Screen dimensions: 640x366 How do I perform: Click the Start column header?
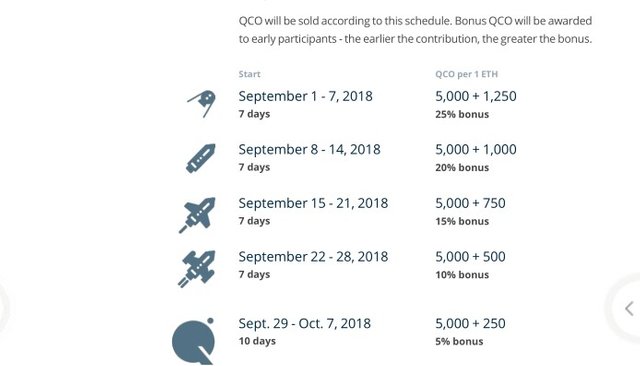click(249, 74)
